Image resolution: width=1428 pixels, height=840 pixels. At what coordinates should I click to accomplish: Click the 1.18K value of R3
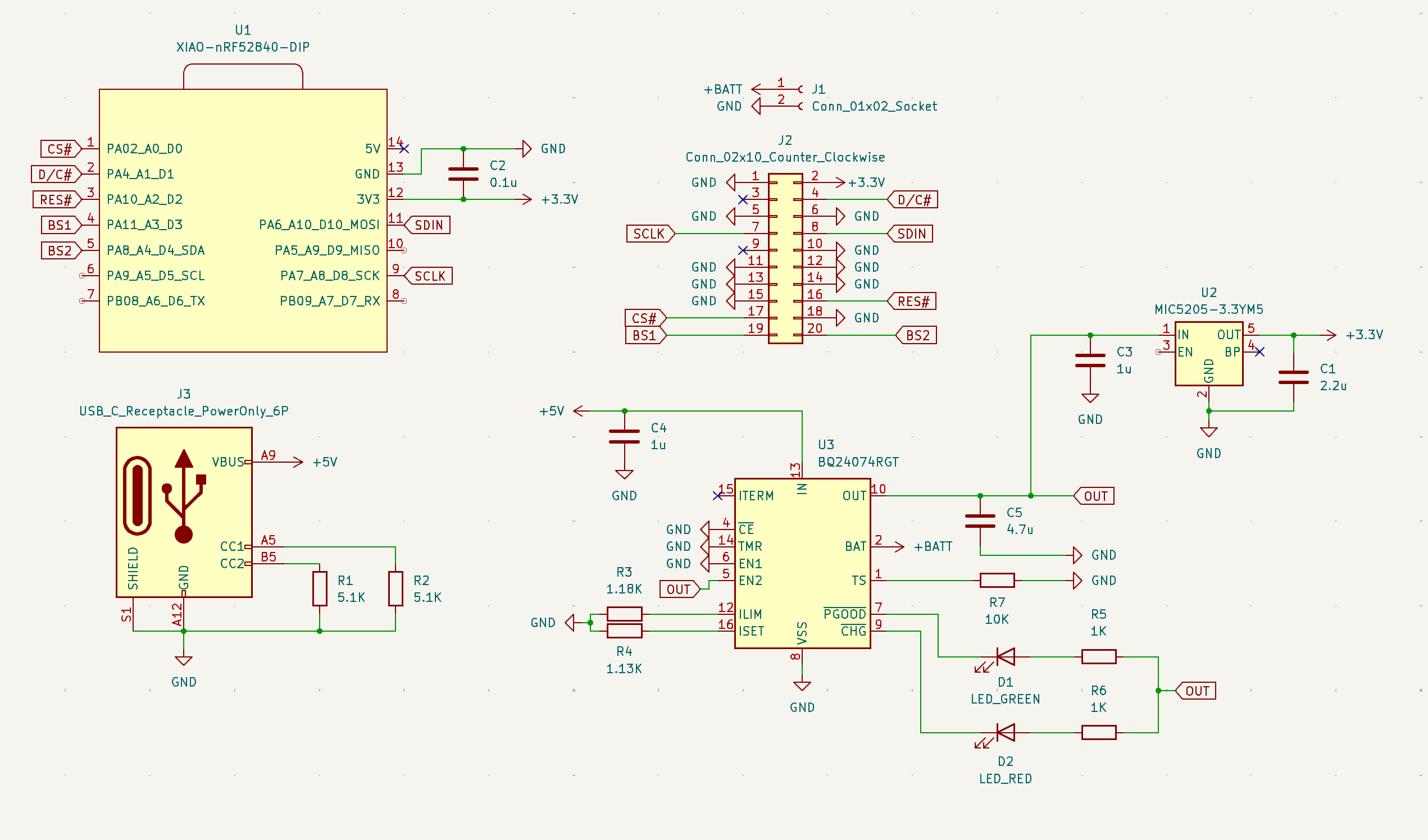[x=624, y=589]
